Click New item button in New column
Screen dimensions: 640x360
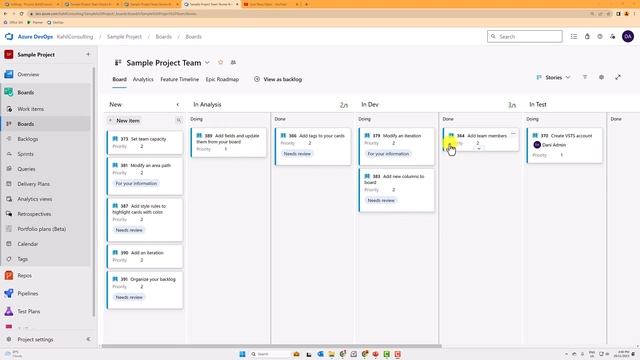point(124,121)
